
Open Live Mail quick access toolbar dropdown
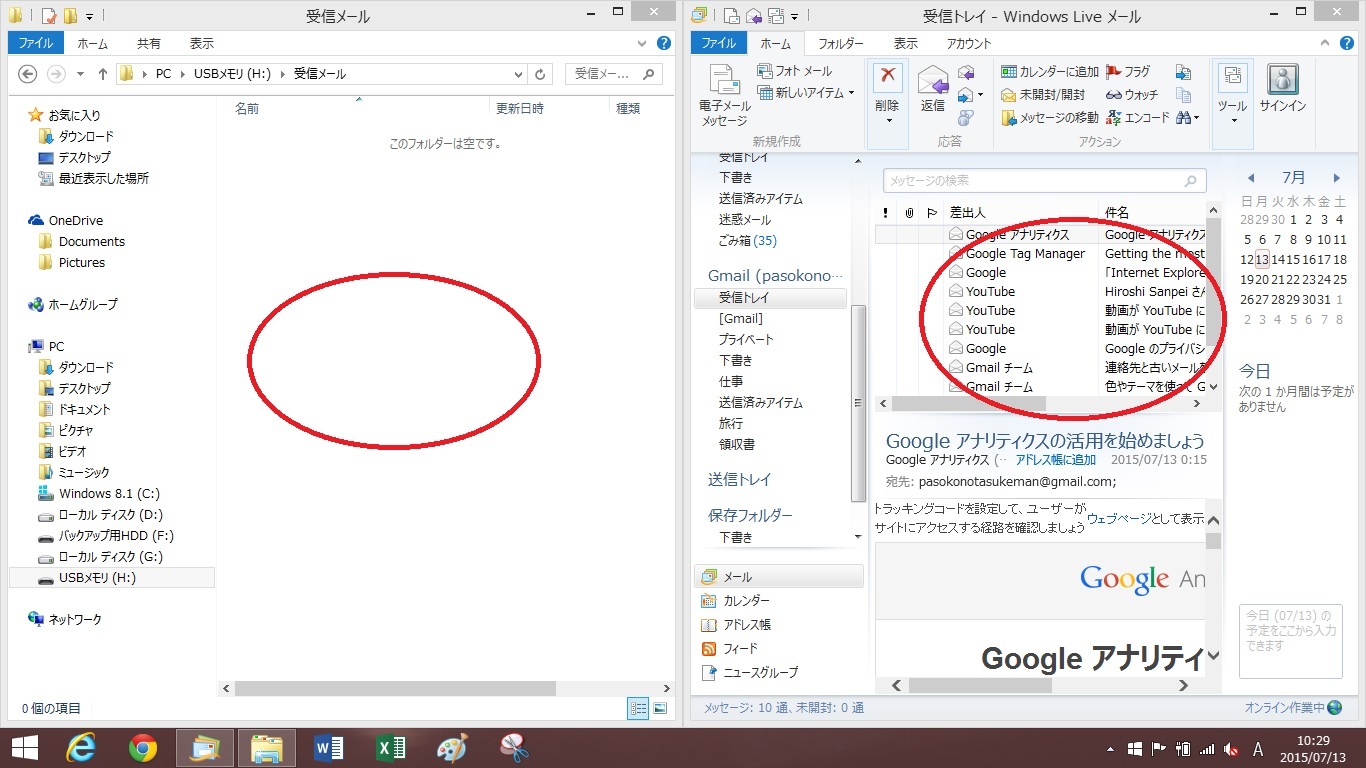coord(794,16)
